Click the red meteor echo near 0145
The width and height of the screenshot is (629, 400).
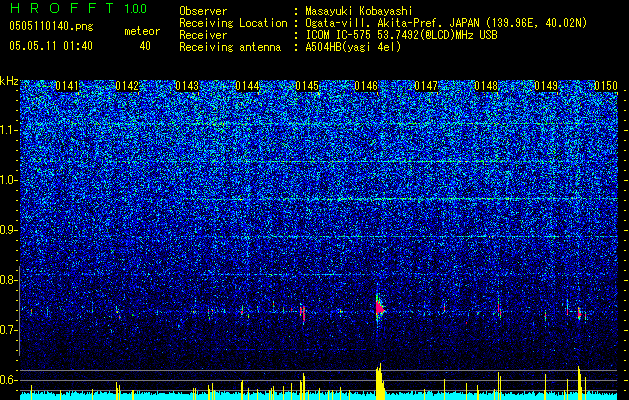(x=303, y=313)
